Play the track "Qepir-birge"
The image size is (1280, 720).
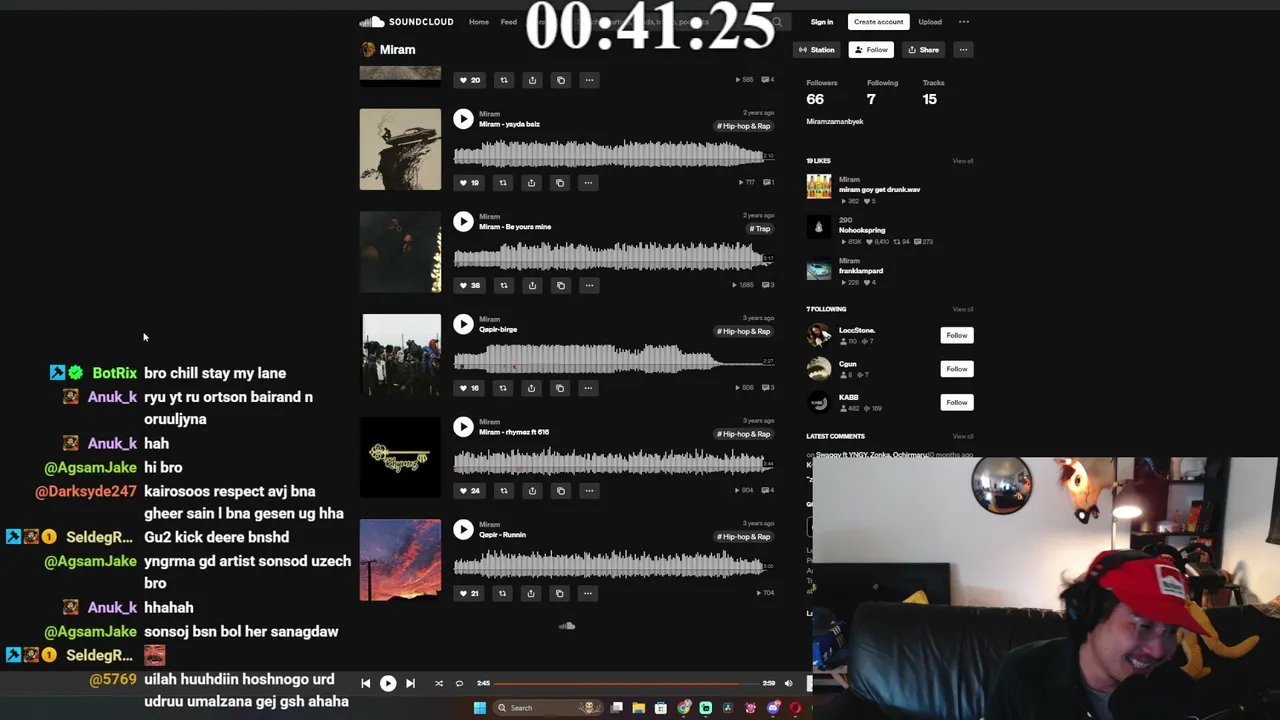tap(463, 324)
